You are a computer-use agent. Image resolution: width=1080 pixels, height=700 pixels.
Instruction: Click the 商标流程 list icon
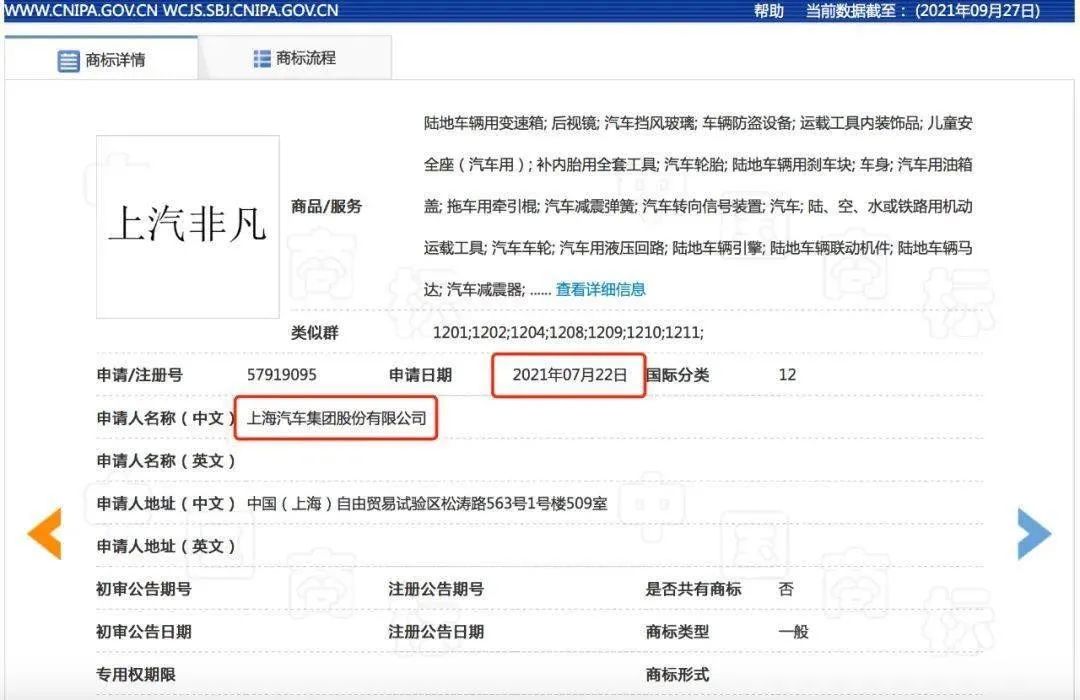point(262,59)
